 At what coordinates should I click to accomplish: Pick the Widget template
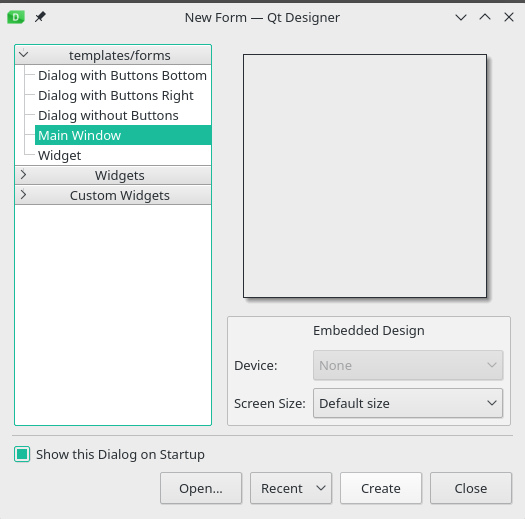pos(60,155)
